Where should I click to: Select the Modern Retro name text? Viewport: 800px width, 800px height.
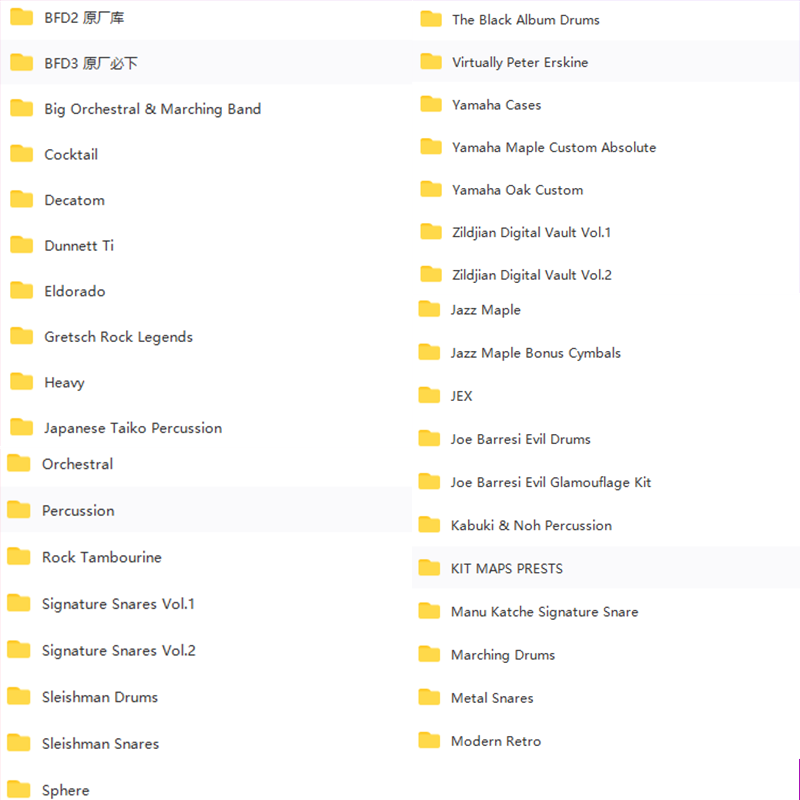[496, 741]
